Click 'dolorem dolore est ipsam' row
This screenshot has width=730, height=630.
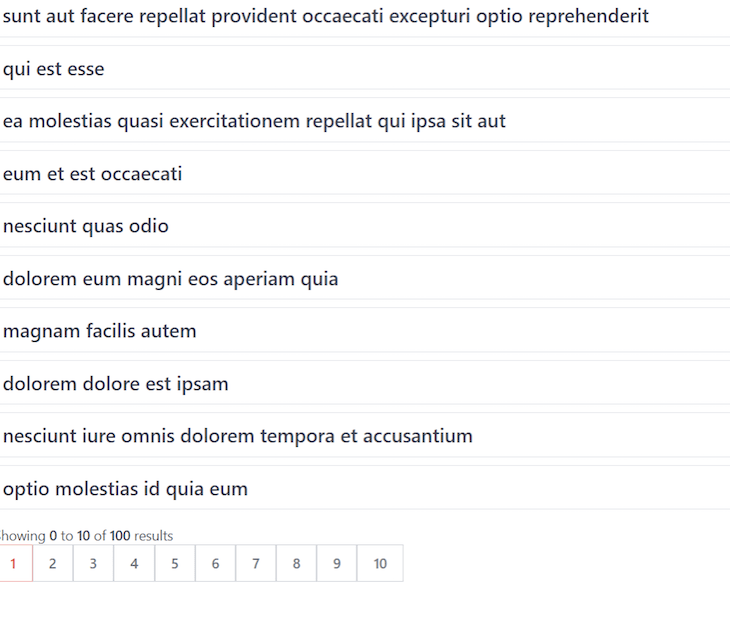[365, 383]
